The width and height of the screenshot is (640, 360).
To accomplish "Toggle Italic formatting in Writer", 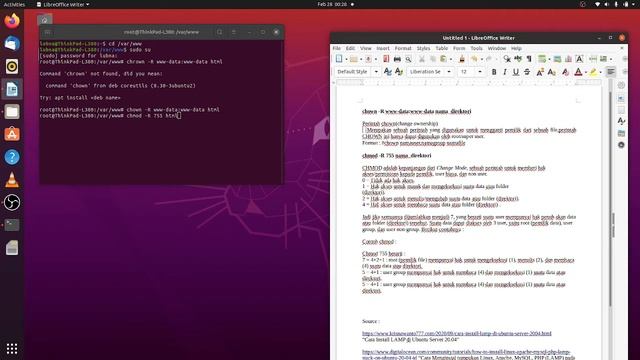I will pos(505,72).
